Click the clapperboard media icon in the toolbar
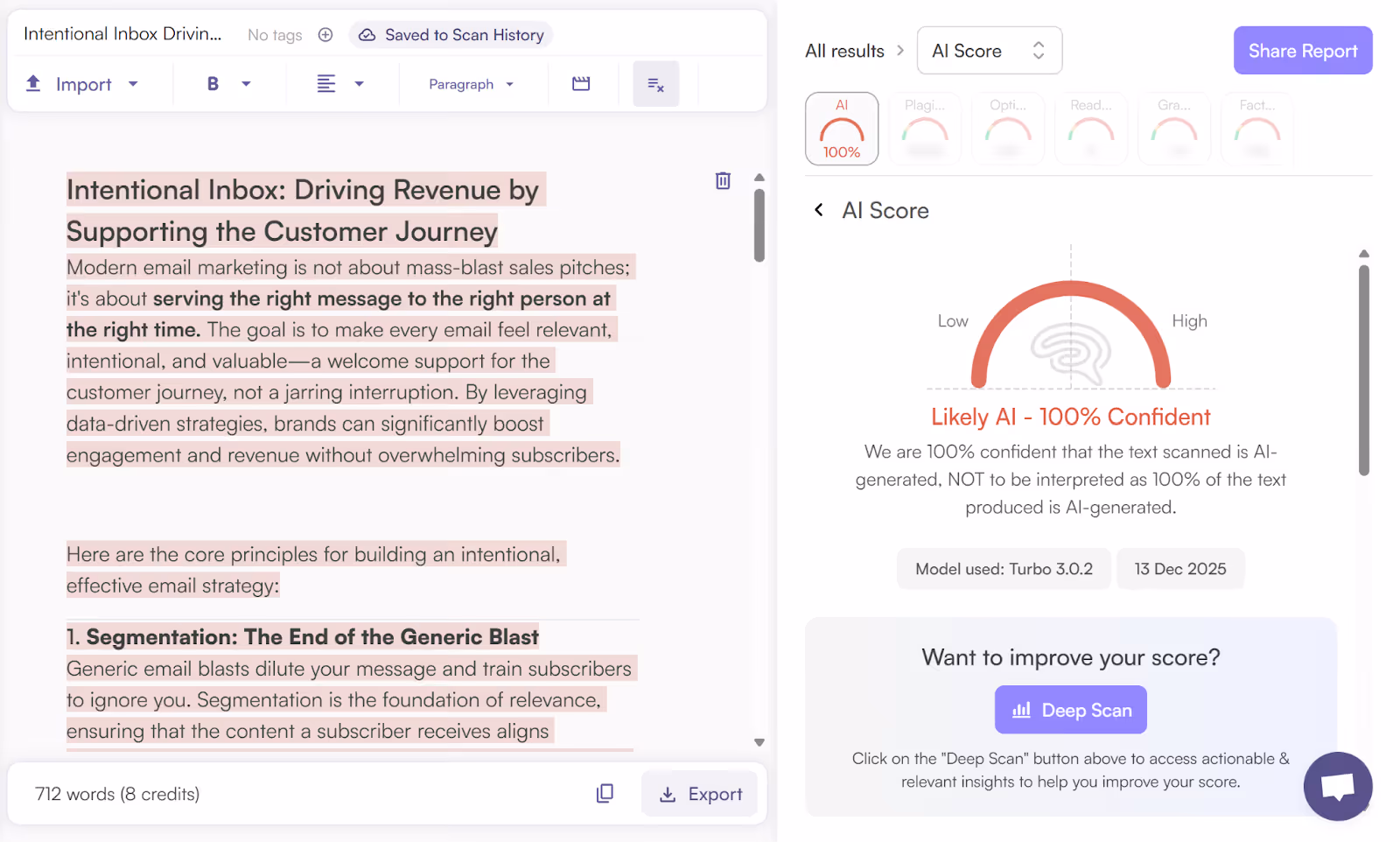Viewport: 1400px width, 842px height. [582, 83]
